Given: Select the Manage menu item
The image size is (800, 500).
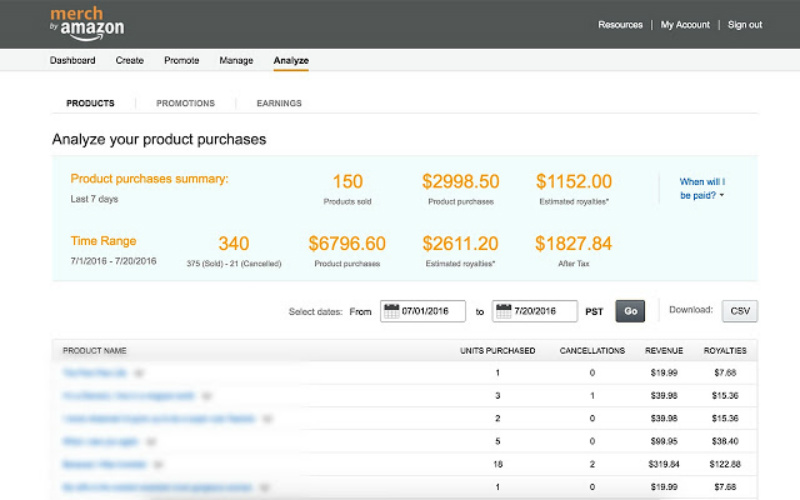Looking at the screenshot, I should [236, 61].
